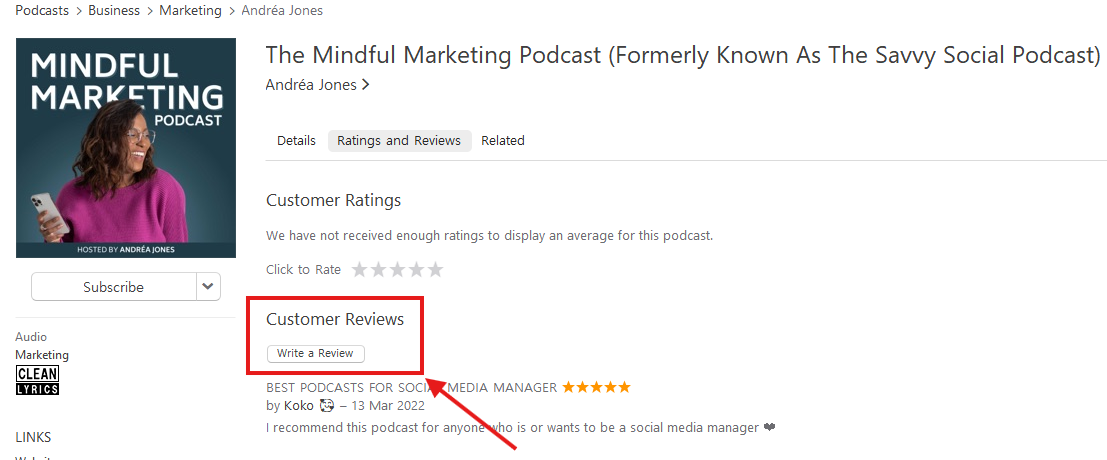Click the Koko review's orange star rating

coord(596,387)
